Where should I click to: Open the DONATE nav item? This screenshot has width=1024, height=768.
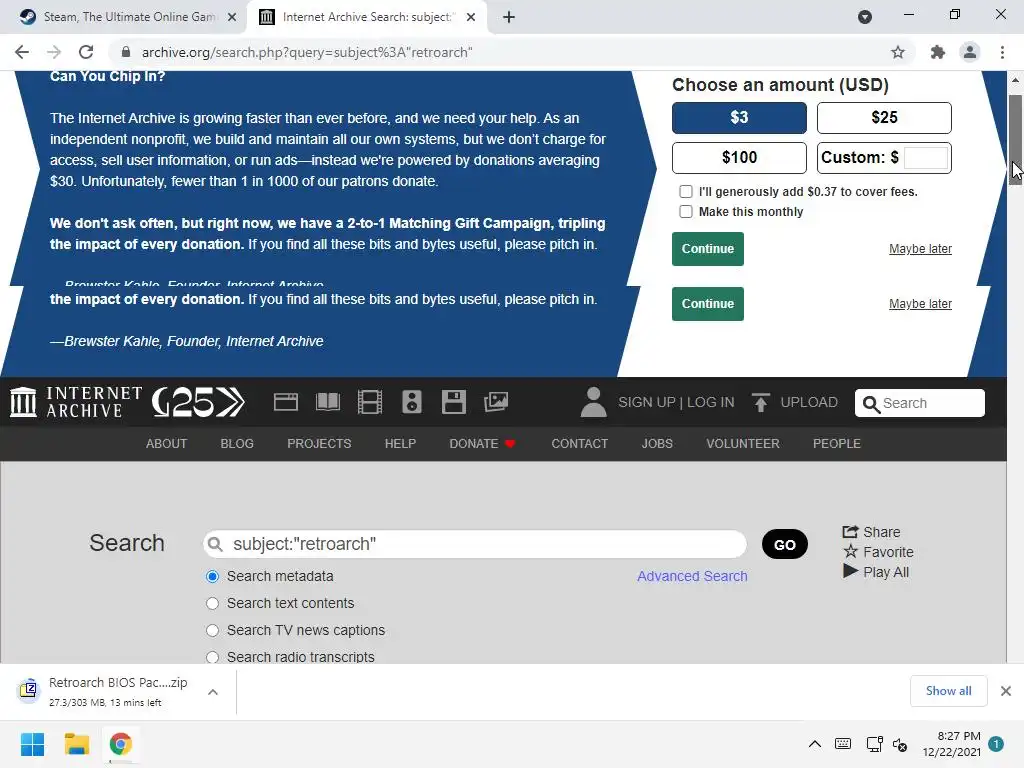click(482, 443)
